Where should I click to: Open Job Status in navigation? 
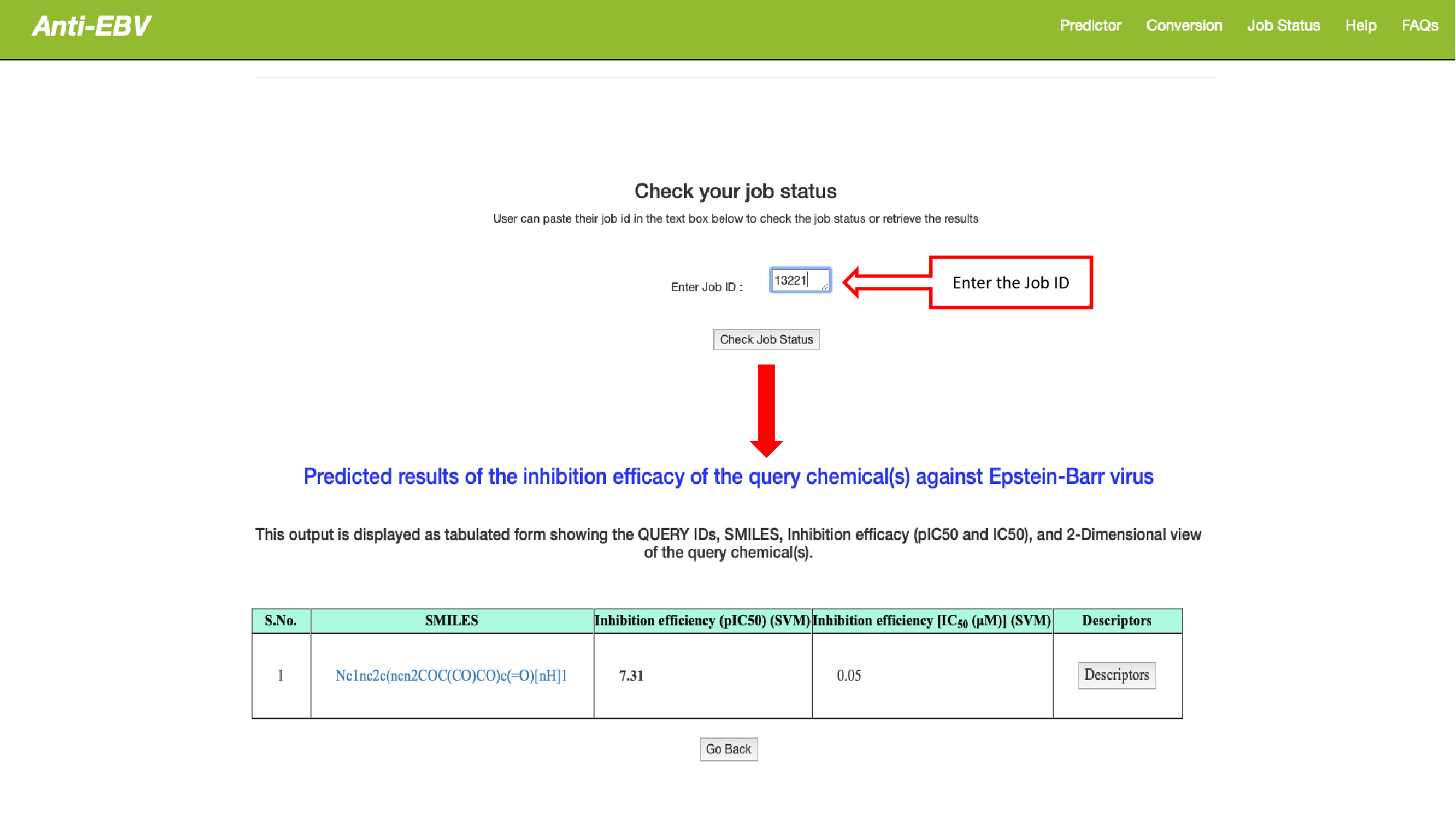[1283, 25]
